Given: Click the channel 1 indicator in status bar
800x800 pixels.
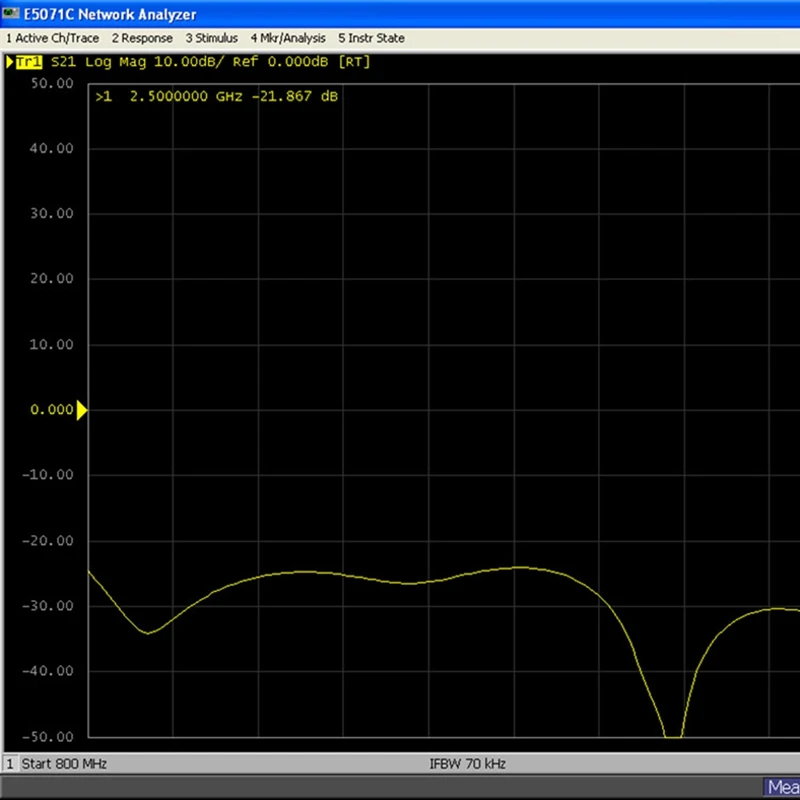Looking at the screenshot, I should pyautogui.click(x=10, y=764).
